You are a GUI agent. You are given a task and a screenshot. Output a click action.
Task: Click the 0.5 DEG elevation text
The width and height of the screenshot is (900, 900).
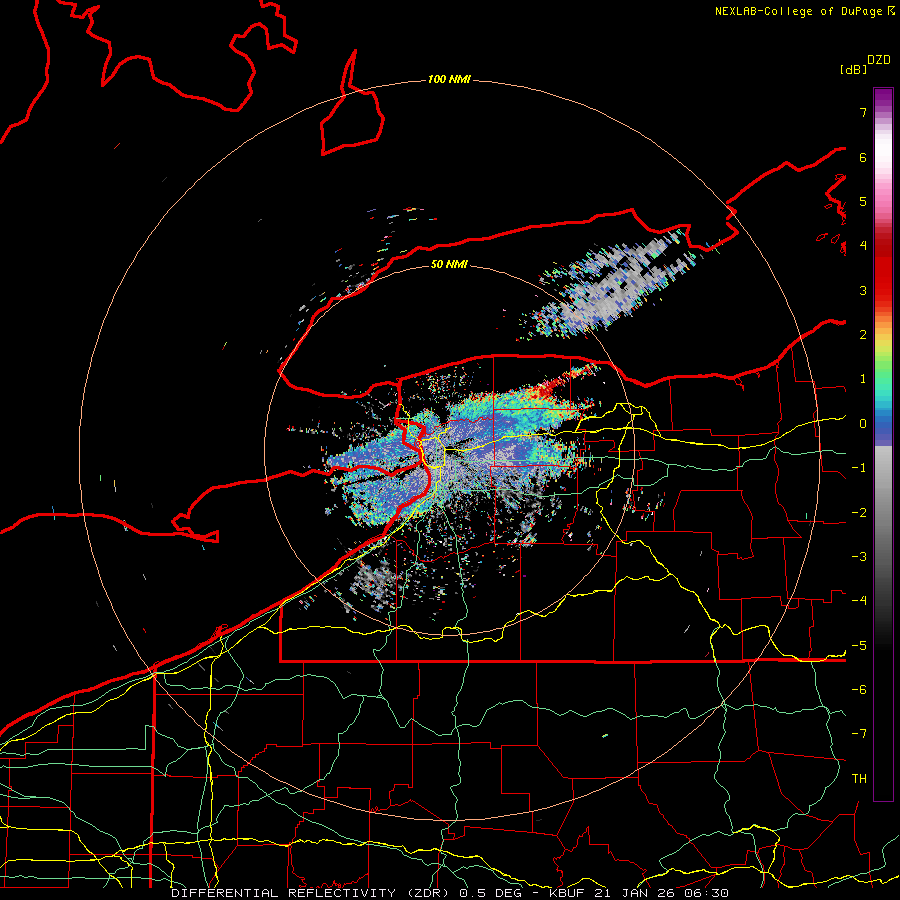(491, 893)
